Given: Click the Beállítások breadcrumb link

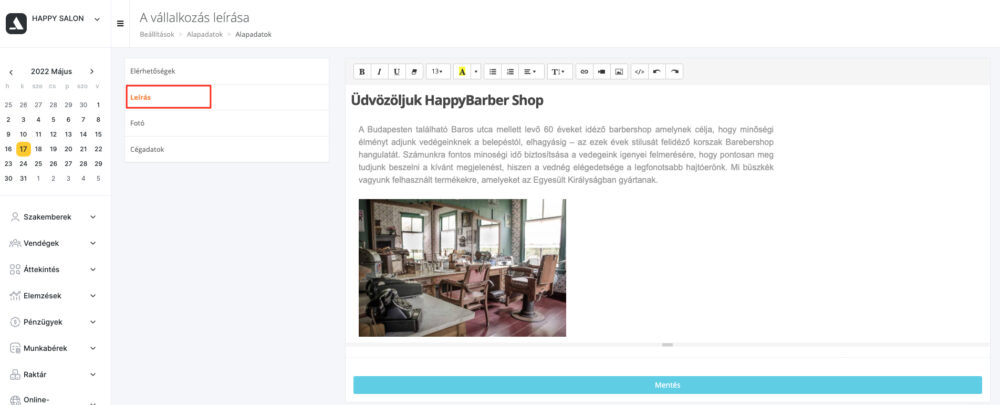Looking at the screenshot, I should (157, 34).
